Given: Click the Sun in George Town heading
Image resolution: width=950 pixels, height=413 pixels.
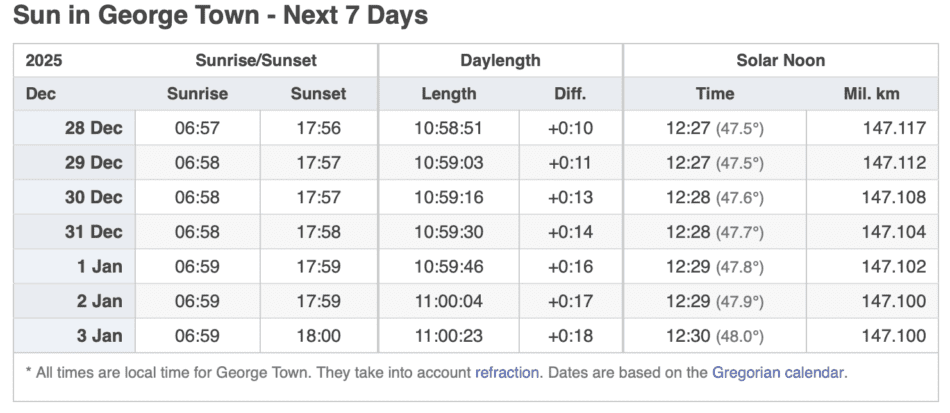Looking at the screenshot, I should click(x=221, y=17).
